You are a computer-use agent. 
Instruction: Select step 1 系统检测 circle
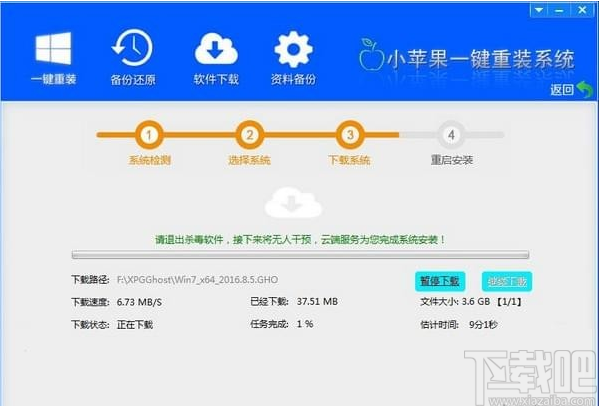tap(149, 135)
